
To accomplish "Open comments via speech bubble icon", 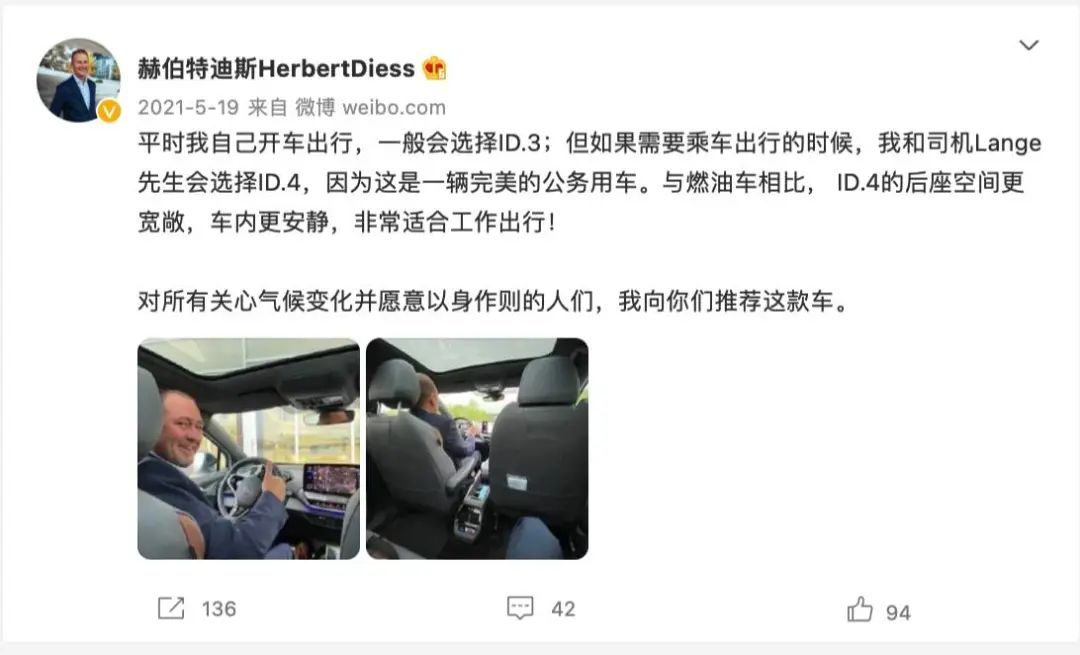I will tap(520, 608).
